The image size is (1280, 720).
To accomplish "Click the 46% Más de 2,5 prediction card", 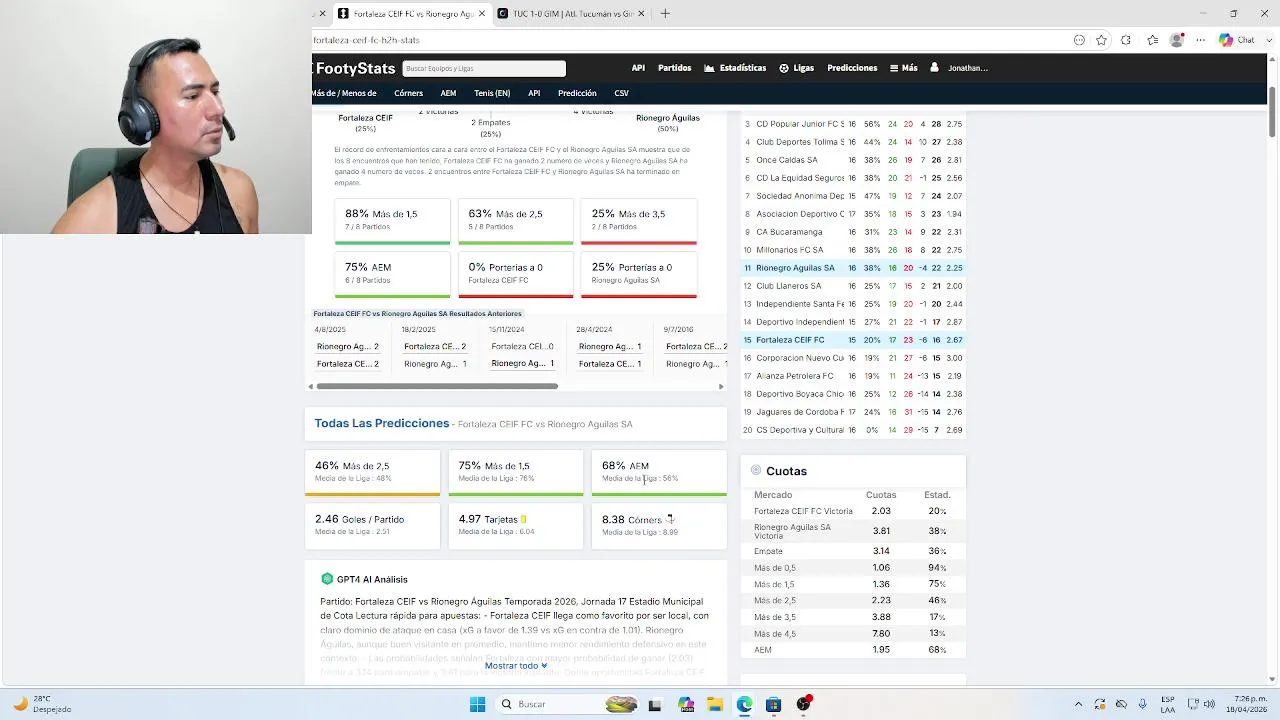I will point(372,473).
